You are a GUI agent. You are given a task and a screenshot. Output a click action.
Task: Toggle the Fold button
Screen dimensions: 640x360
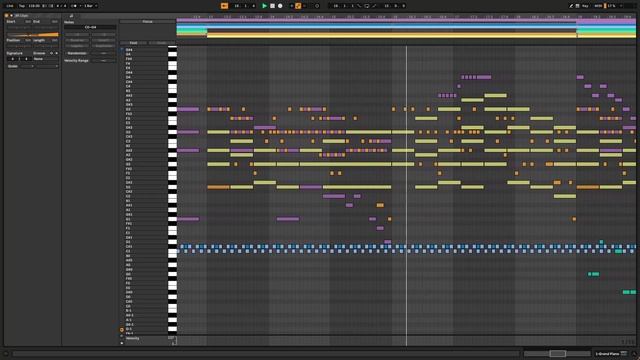point(133,43)
